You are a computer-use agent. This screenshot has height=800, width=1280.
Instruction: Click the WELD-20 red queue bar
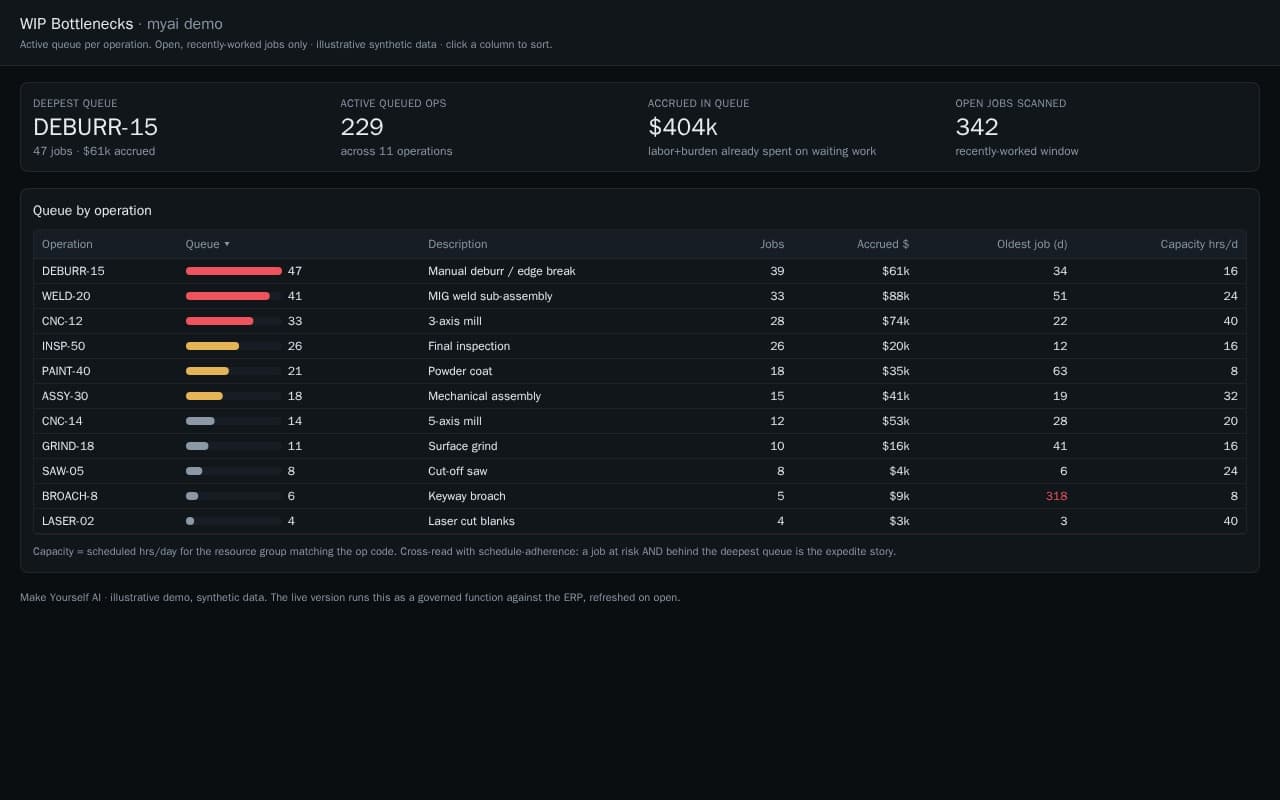[x=228, y=296]
